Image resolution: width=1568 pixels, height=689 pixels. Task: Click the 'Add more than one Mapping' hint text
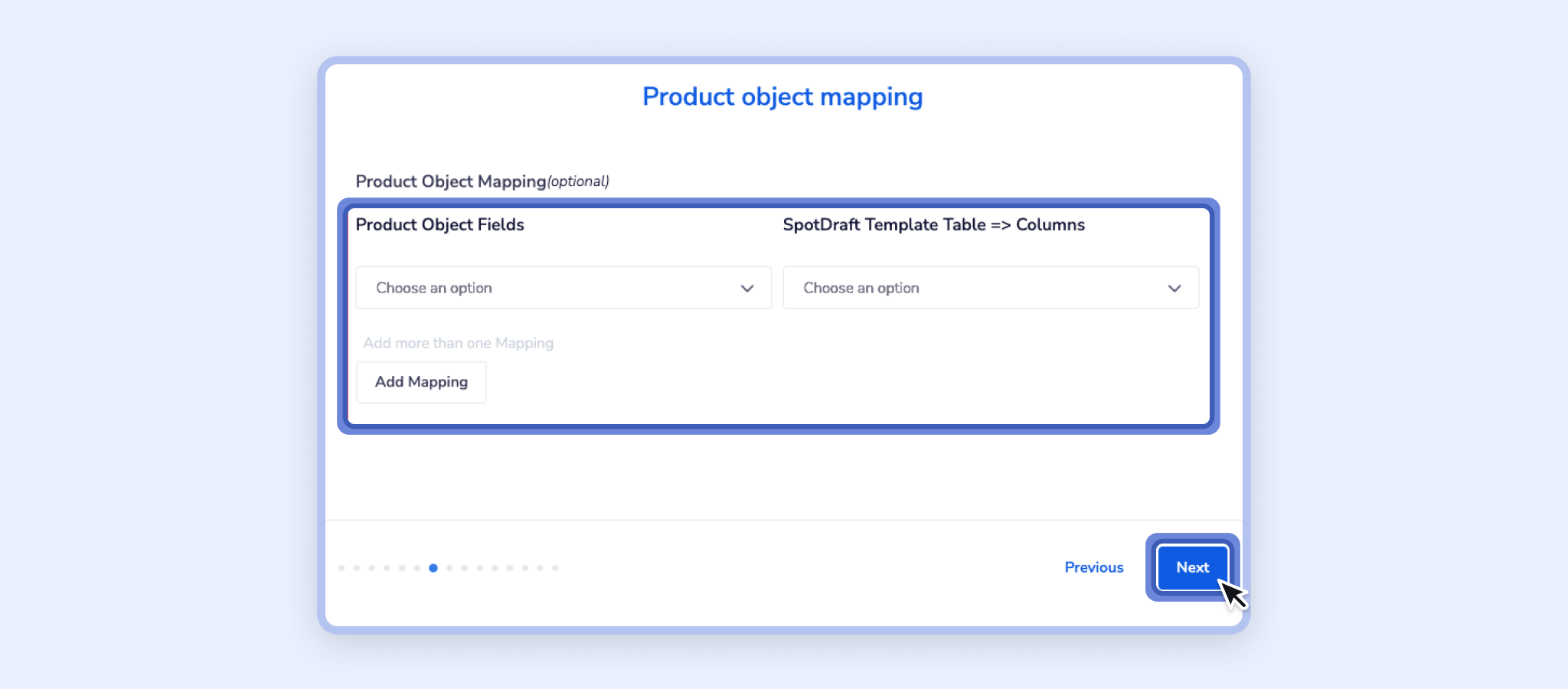tap(458, 343)
